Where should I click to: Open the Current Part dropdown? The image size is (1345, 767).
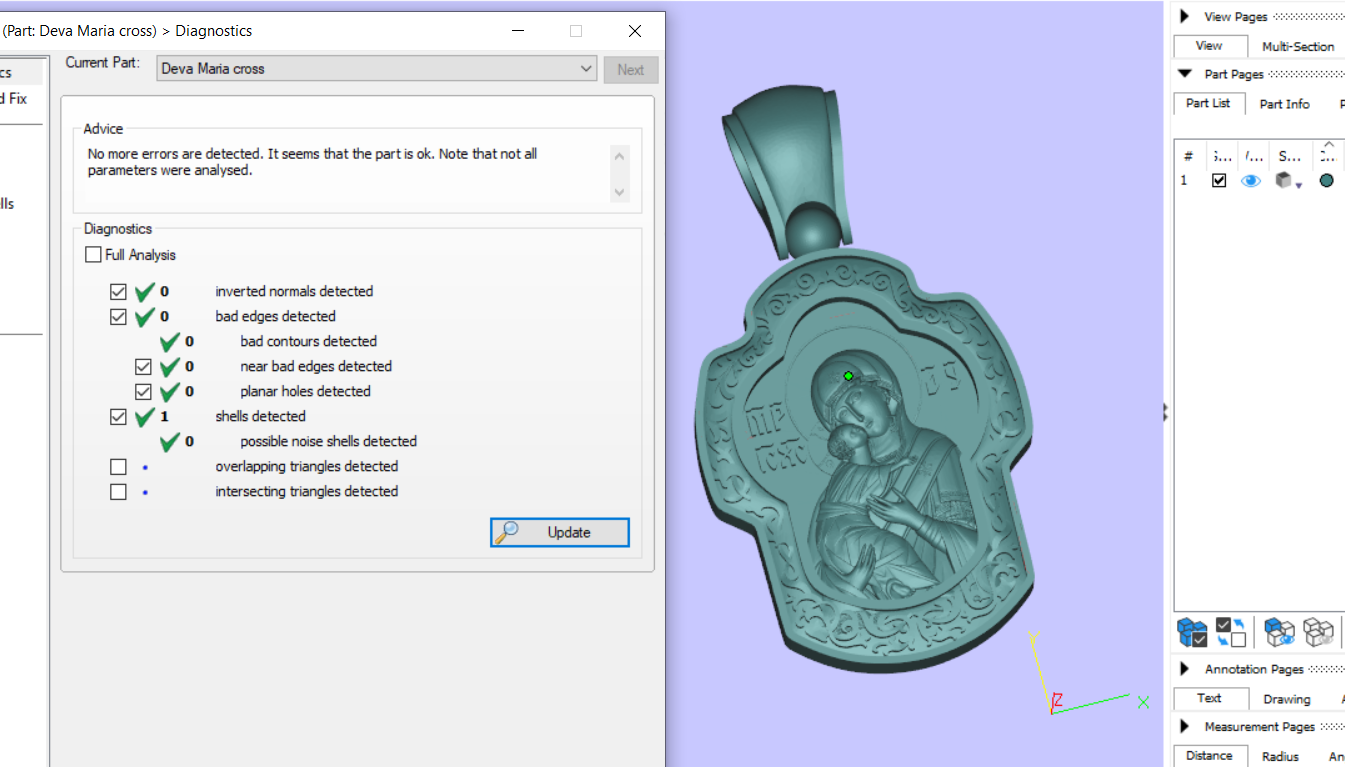coord(587,69)
